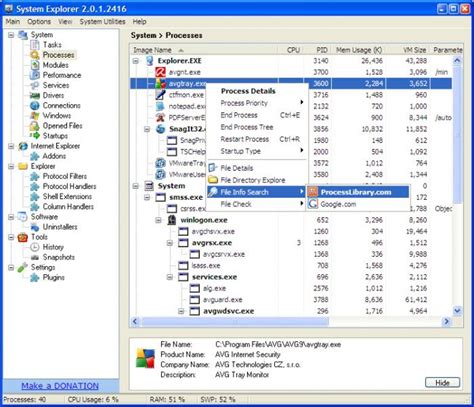Click the ProcessLibrary.com icon in submenu
474x407 pixels.
point(313,192)
